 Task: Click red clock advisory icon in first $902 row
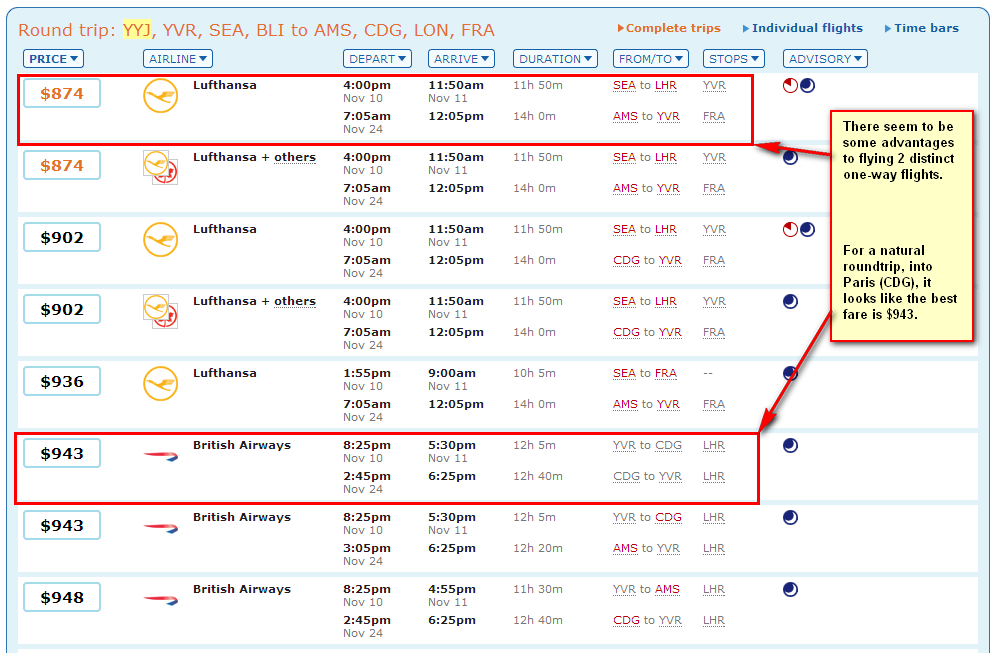coord(790,230)
